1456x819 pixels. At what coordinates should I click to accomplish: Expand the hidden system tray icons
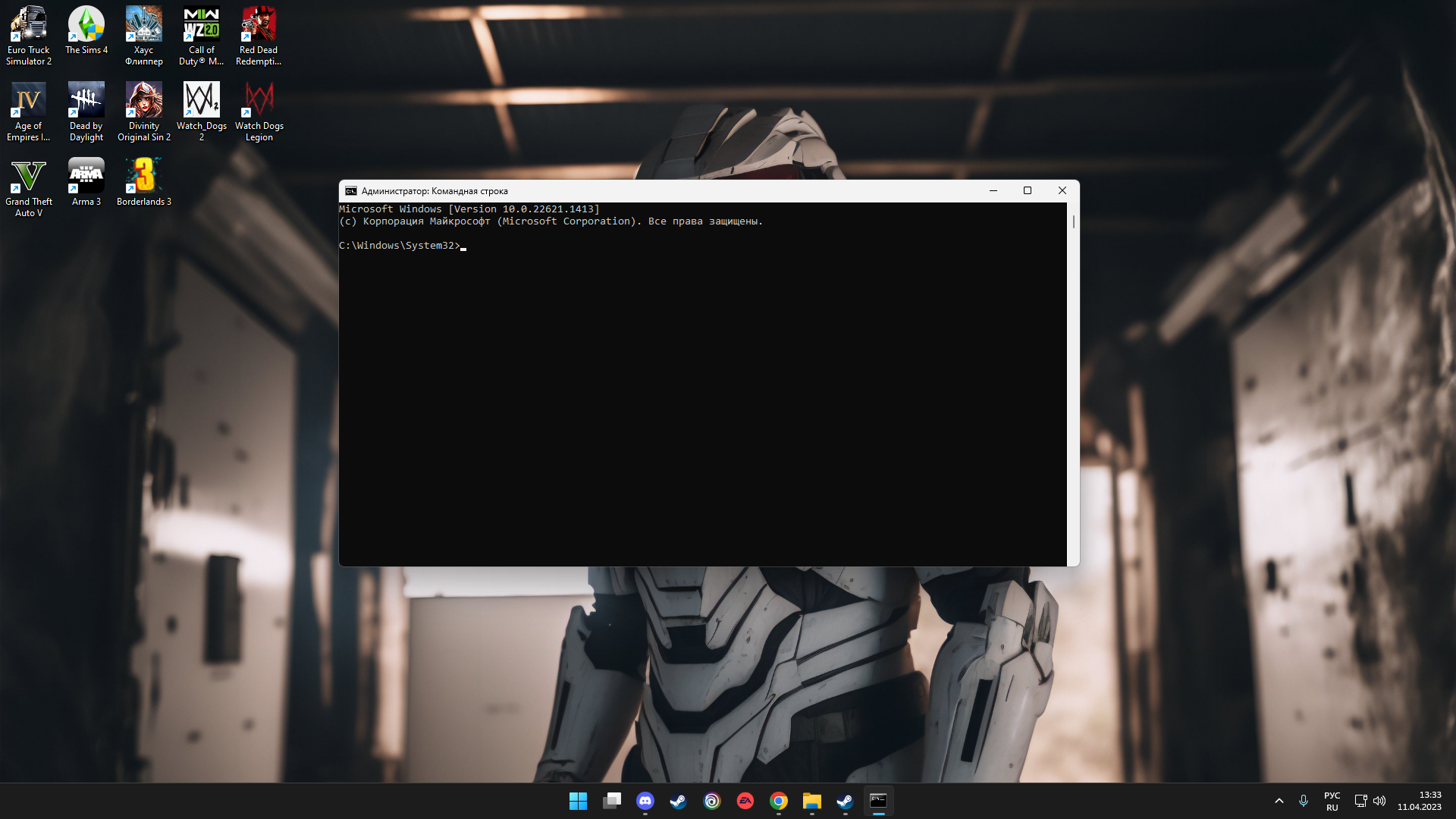[1279, 801]
